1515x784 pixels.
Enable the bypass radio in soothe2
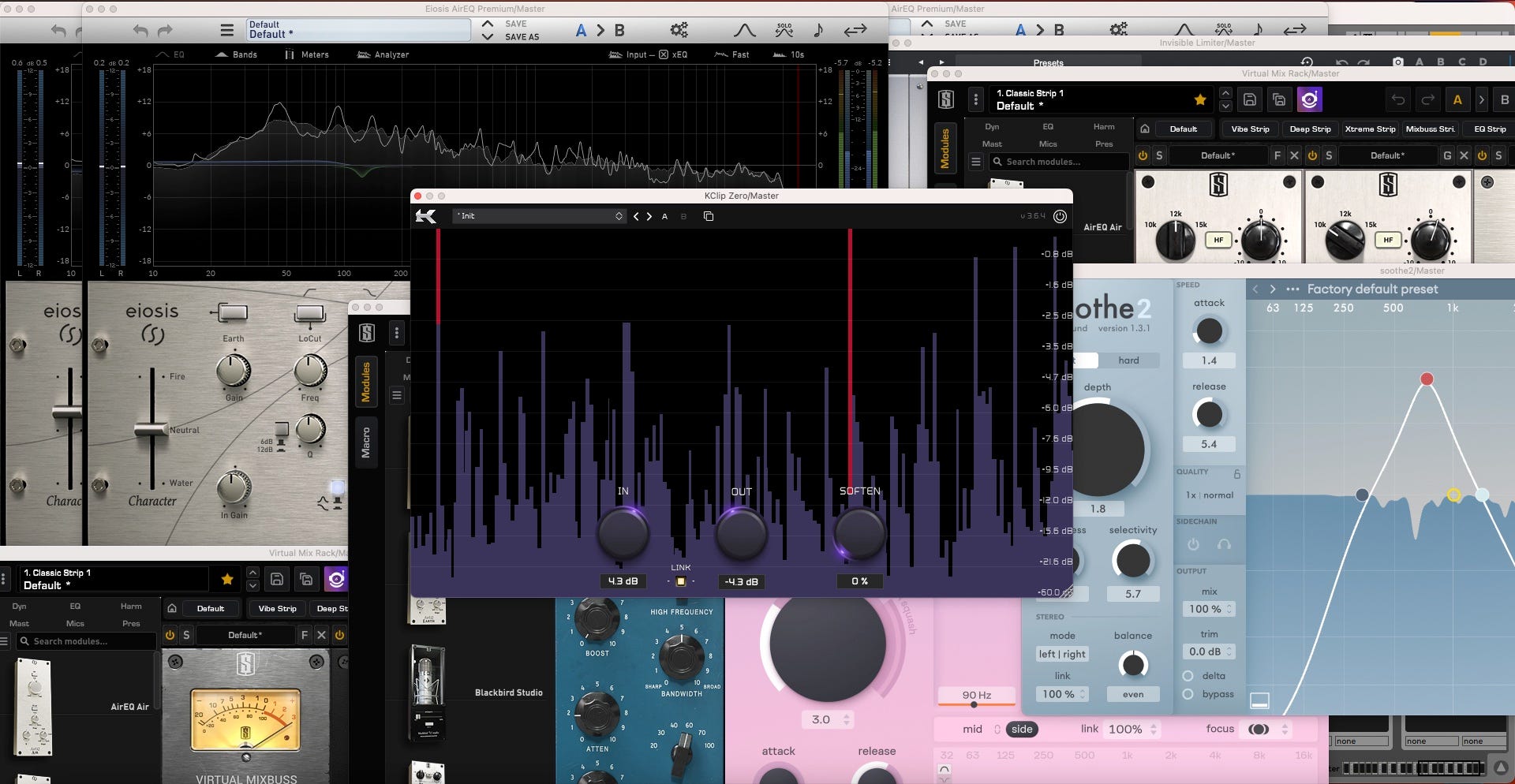(1188, 694)
